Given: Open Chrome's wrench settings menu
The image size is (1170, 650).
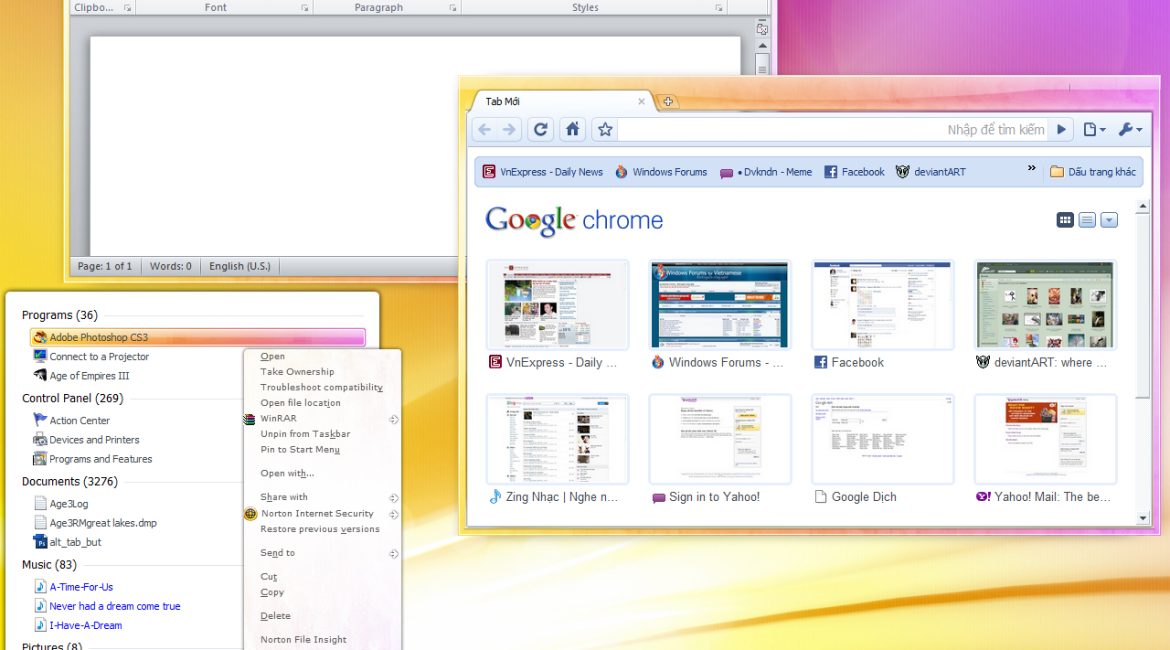Looking at the screenshot, I should [x=1130, y=130].
